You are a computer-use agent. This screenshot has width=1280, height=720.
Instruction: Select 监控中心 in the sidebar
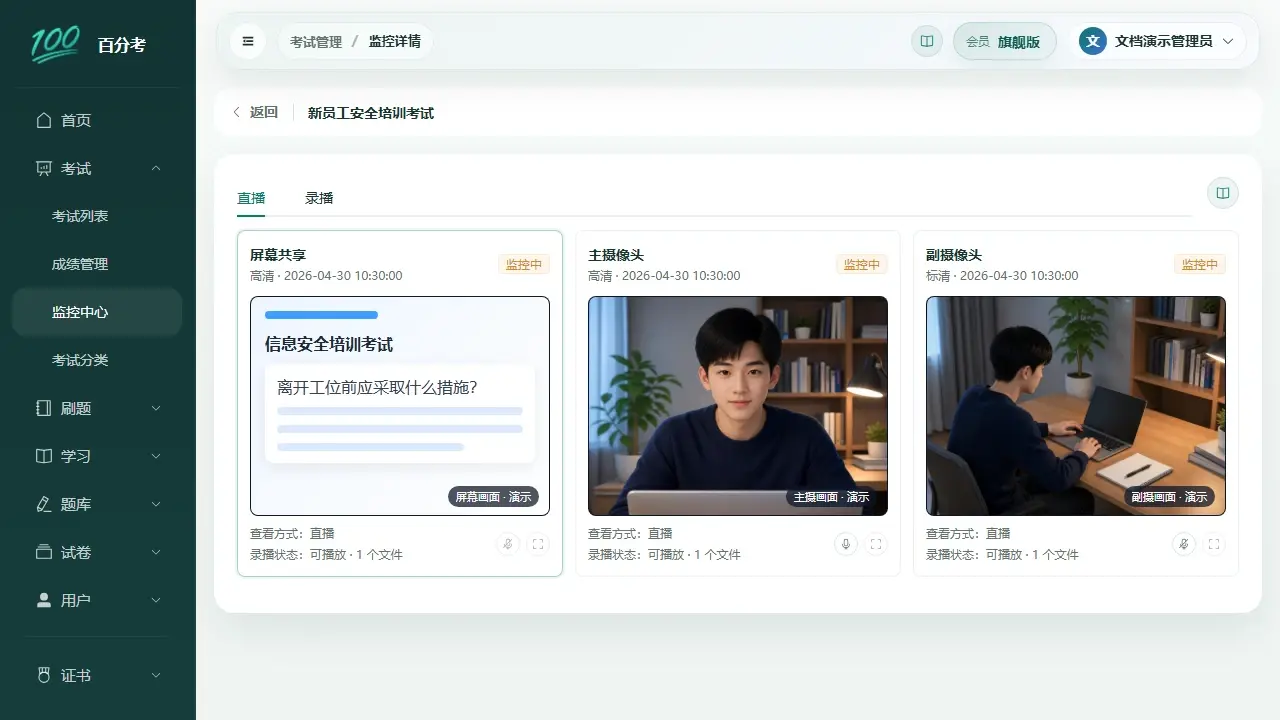point(97,312)
